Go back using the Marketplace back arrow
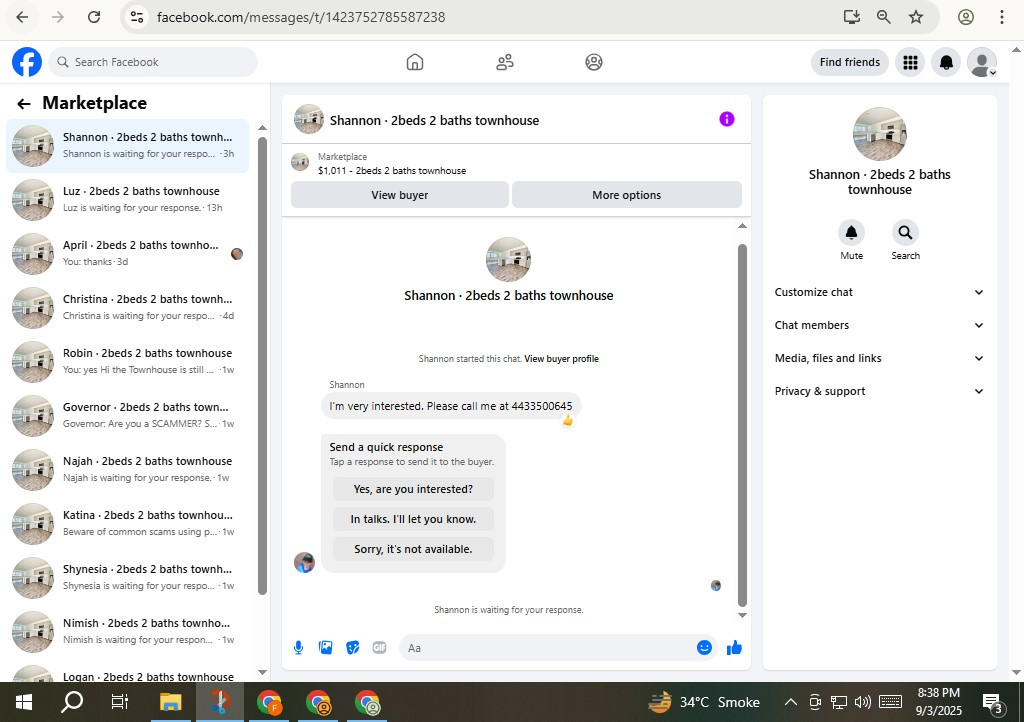 [x=24, y=104]
